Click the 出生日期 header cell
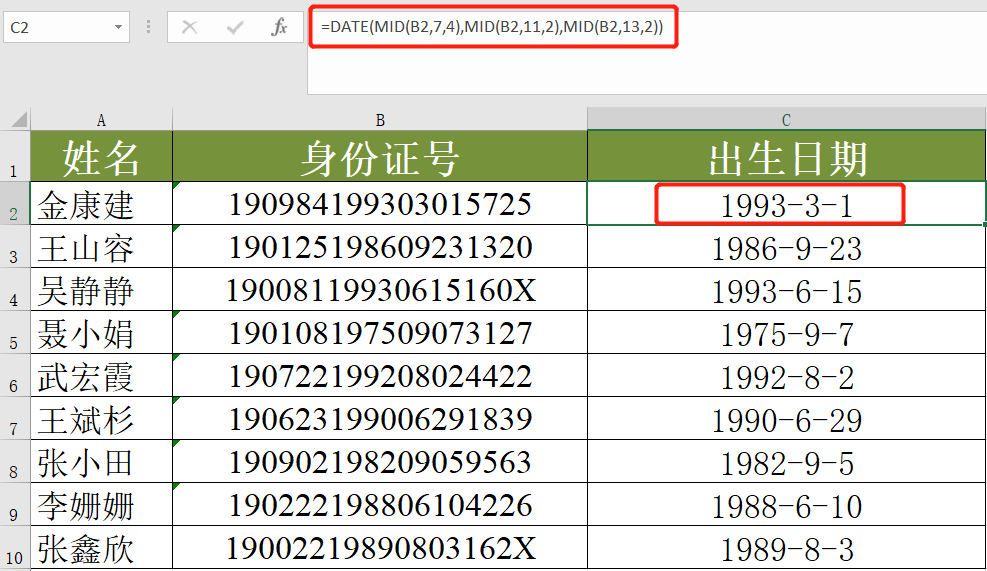This screenshot has height=571, width=987. (x=786, y=156)
